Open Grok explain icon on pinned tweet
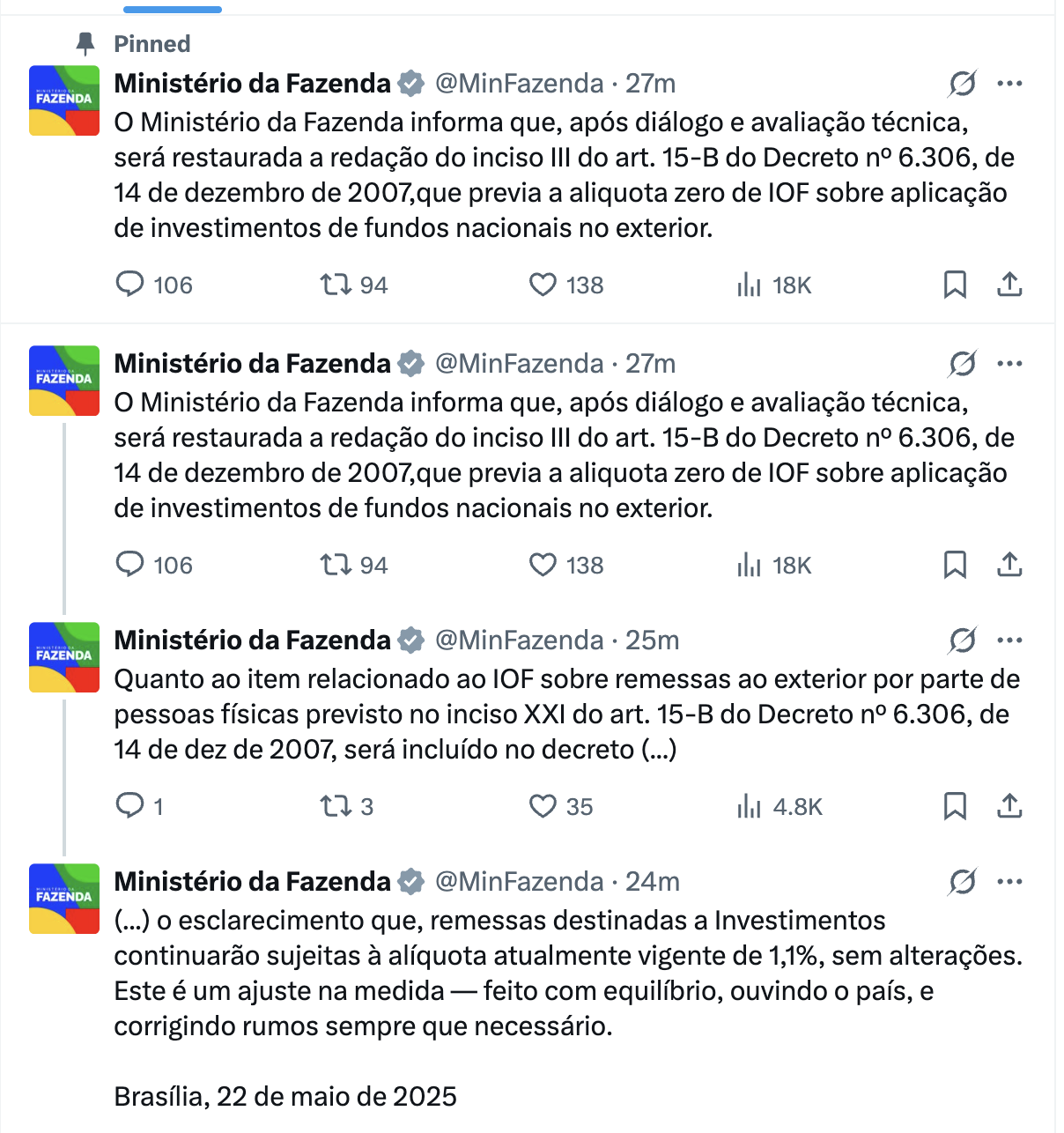 pyautogui.click(x=962, y=84)
